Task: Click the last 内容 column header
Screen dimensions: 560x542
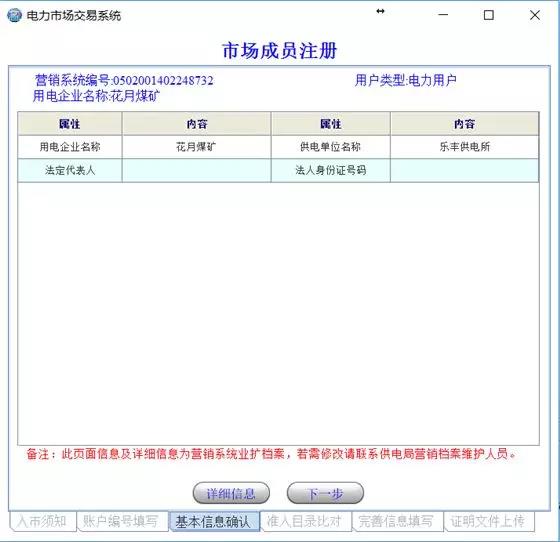Action: [465, 124]
